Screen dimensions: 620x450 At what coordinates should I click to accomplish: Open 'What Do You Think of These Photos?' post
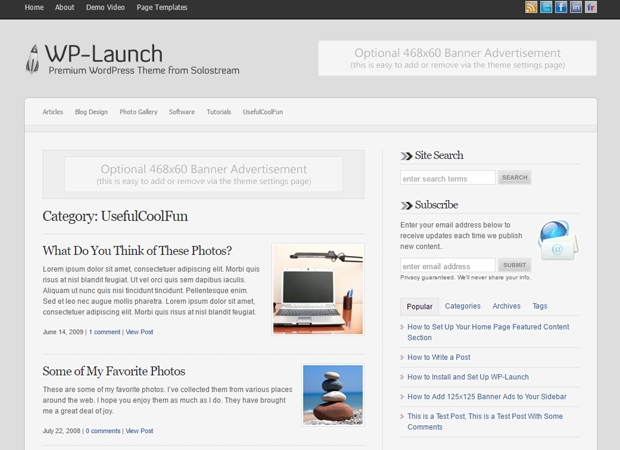click(137, 251)
